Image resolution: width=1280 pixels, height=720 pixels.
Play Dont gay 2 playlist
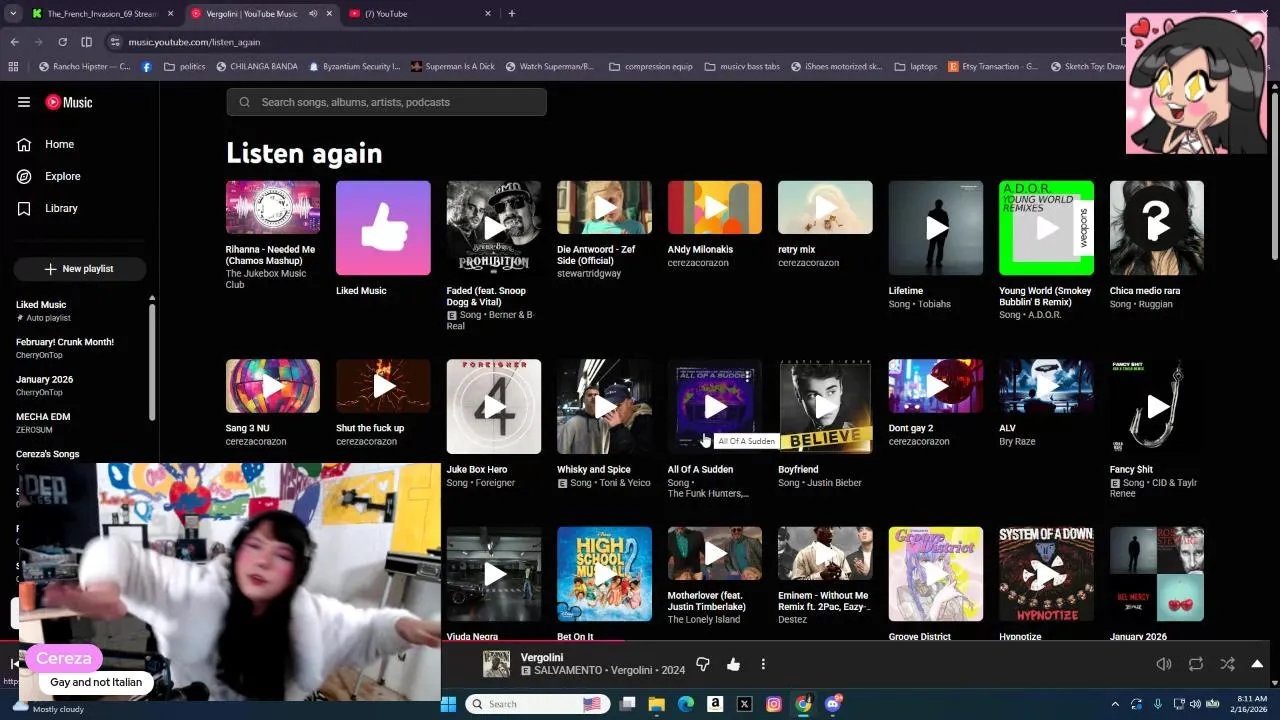click(936, 386)
